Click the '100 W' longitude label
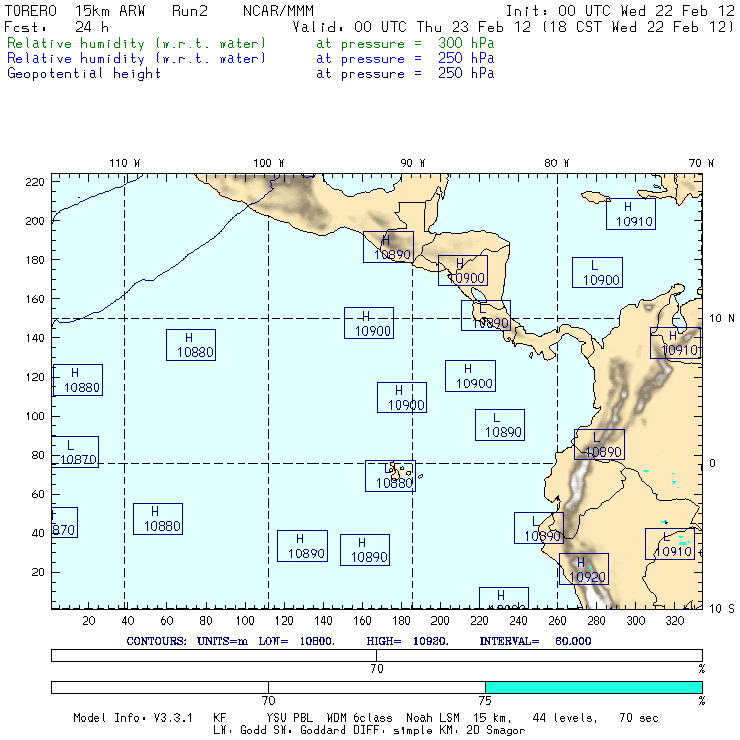 pos(269,163)
